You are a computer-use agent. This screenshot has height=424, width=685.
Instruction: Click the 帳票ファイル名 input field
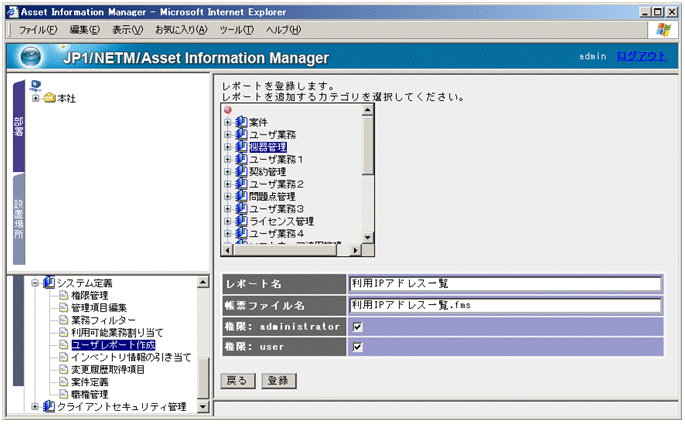point(505,305)
